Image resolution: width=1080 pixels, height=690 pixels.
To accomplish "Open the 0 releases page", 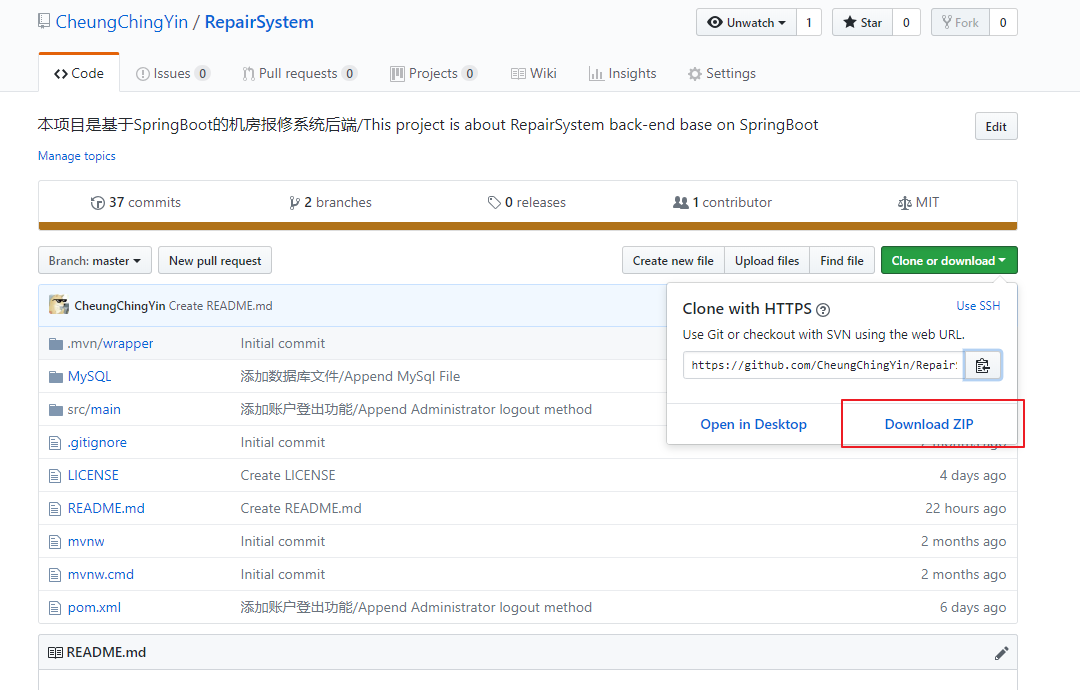I will [527, 202].
